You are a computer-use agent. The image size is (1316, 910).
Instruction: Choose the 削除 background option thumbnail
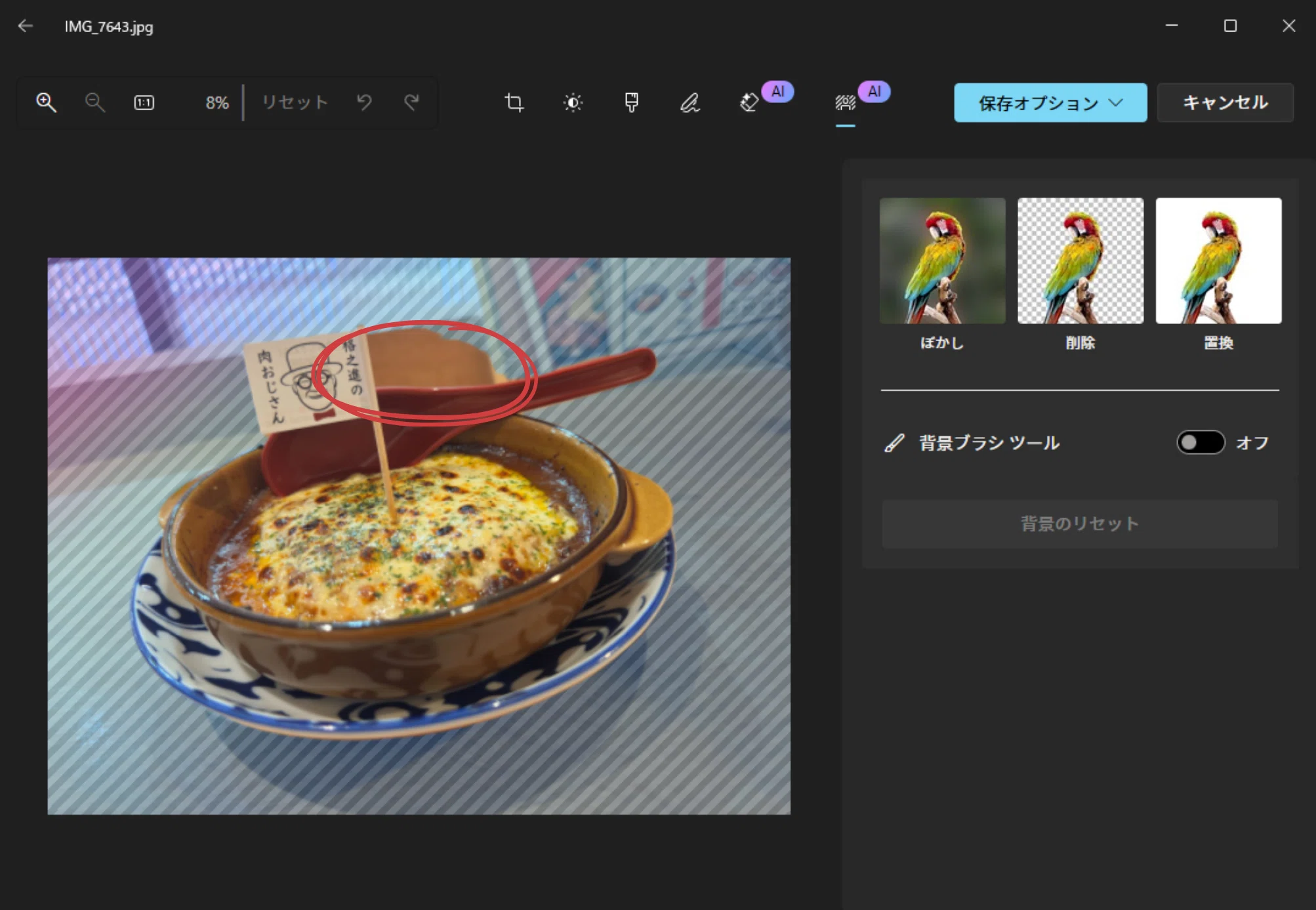tap(1080, 260)
